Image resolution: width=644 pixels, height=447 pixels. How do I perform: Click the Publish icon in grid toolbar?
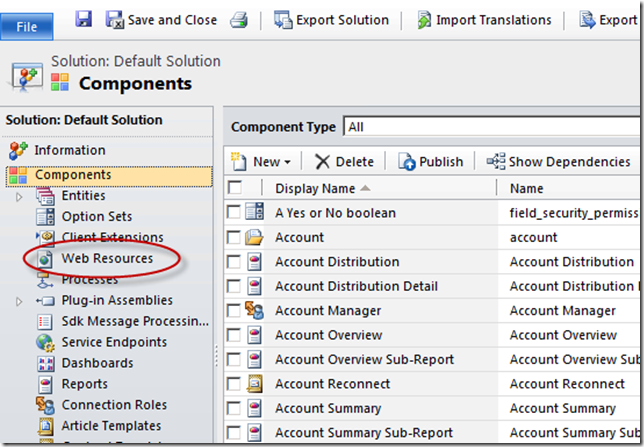[x=406, y=162]
